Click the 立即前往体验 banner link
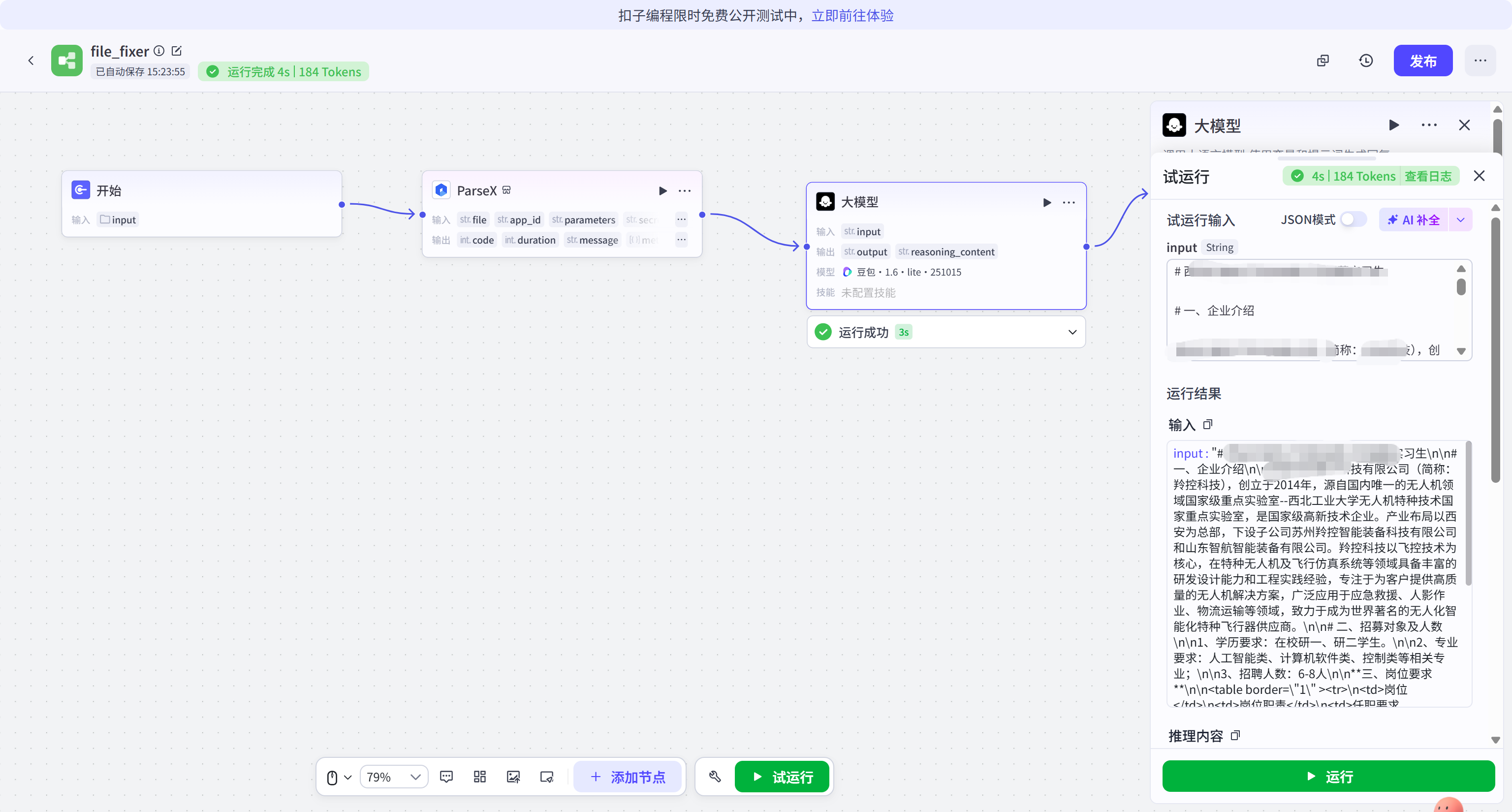Viewport: 1512px width, 812px height. click(x=852, y=15)
